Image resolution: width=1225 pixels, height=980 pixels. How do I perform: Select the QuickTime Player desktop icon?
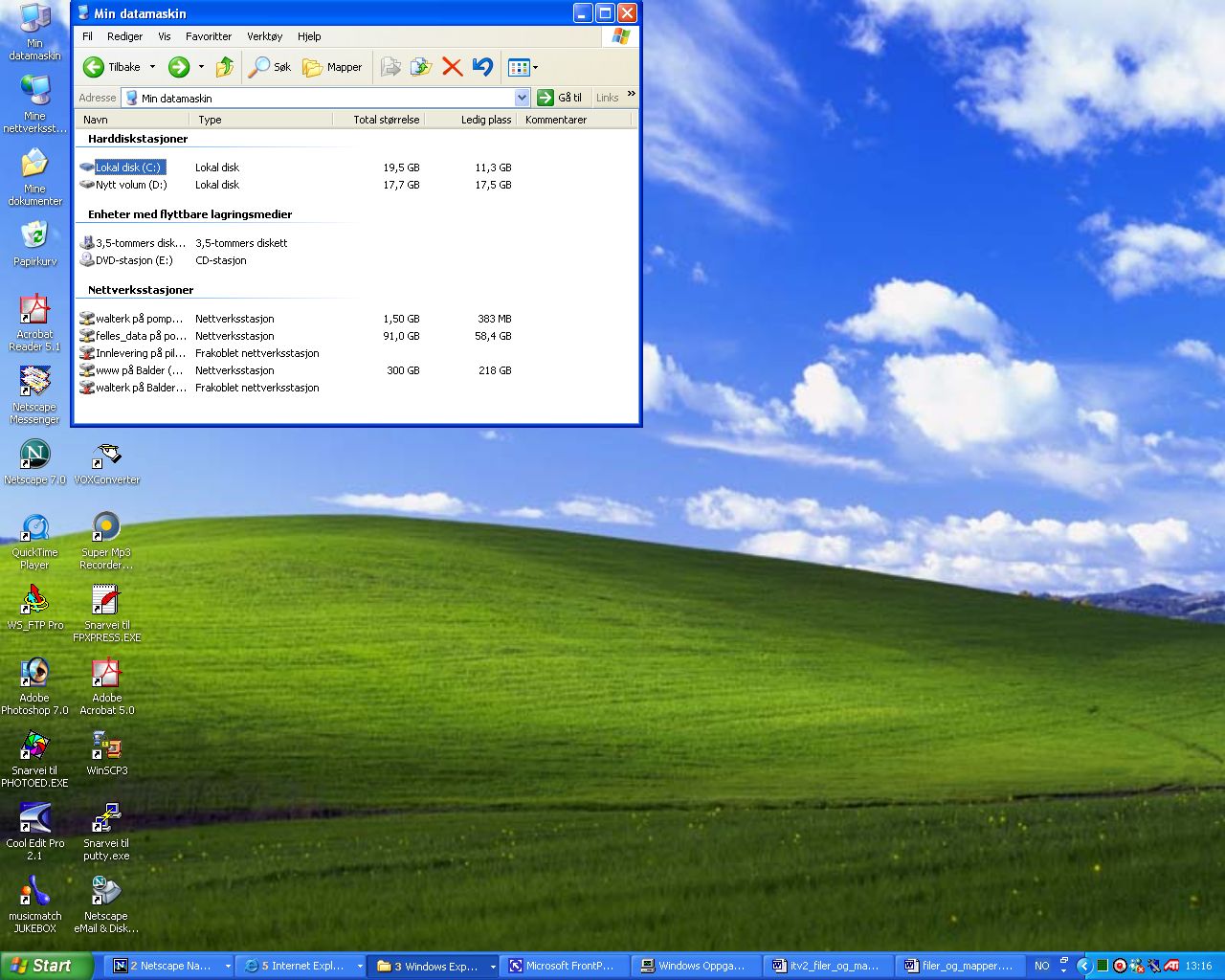point(35,541)
